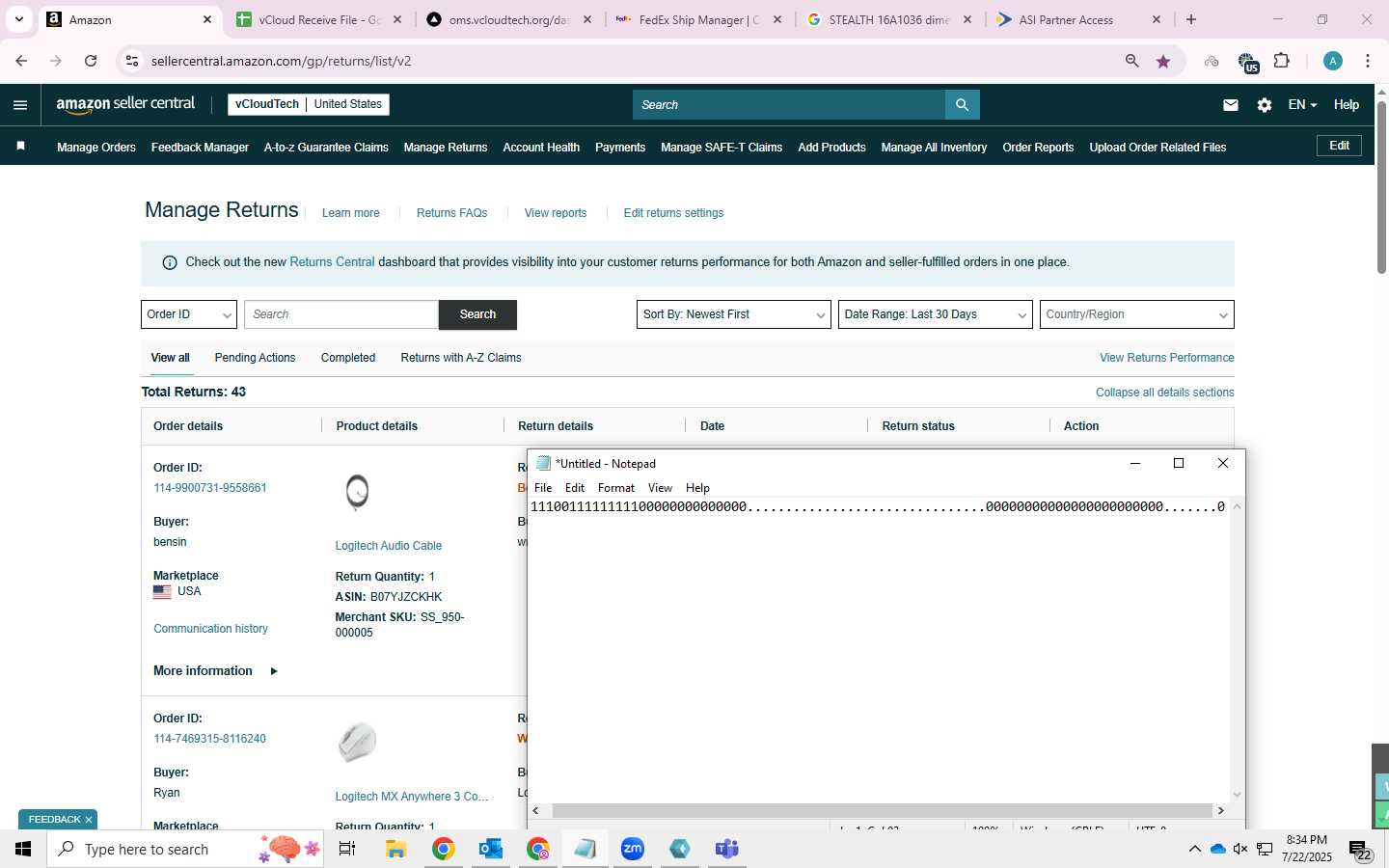Open the new tab plus button
Viewport: 1389px width, 868px height.
tap(1191, 19)
